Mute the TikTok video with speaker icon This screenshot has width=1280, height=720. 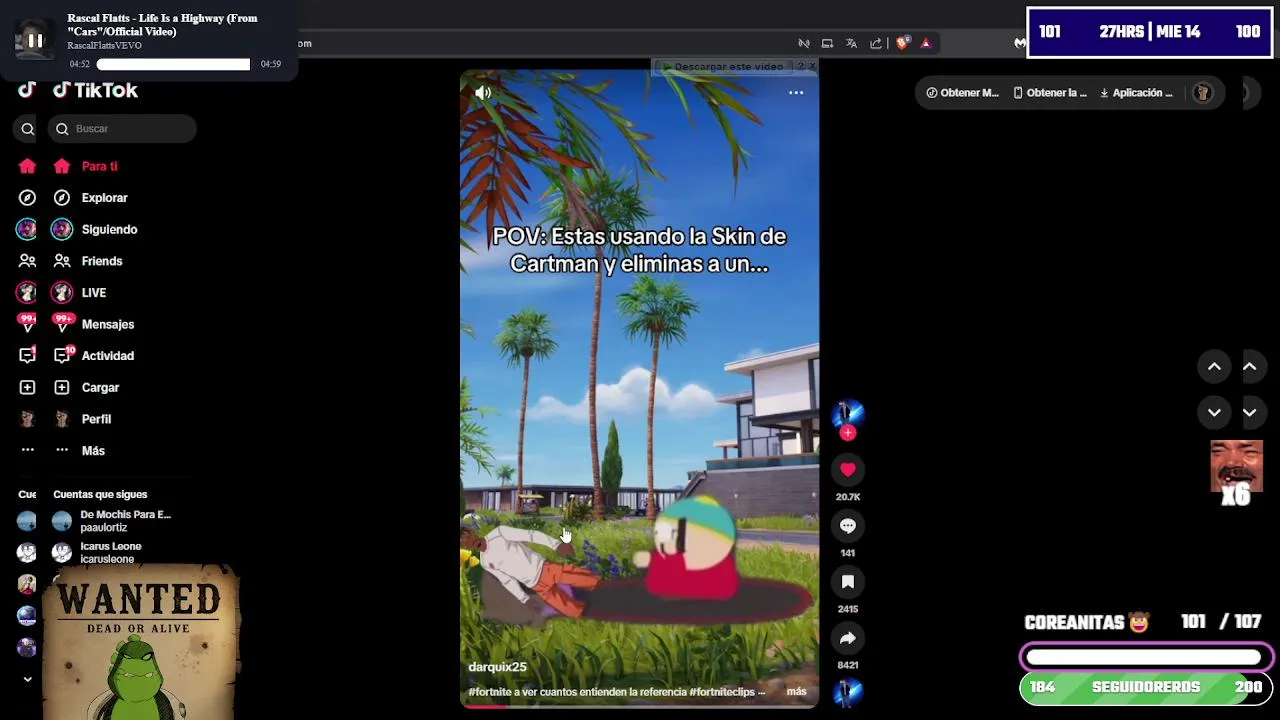click(483, 93)
